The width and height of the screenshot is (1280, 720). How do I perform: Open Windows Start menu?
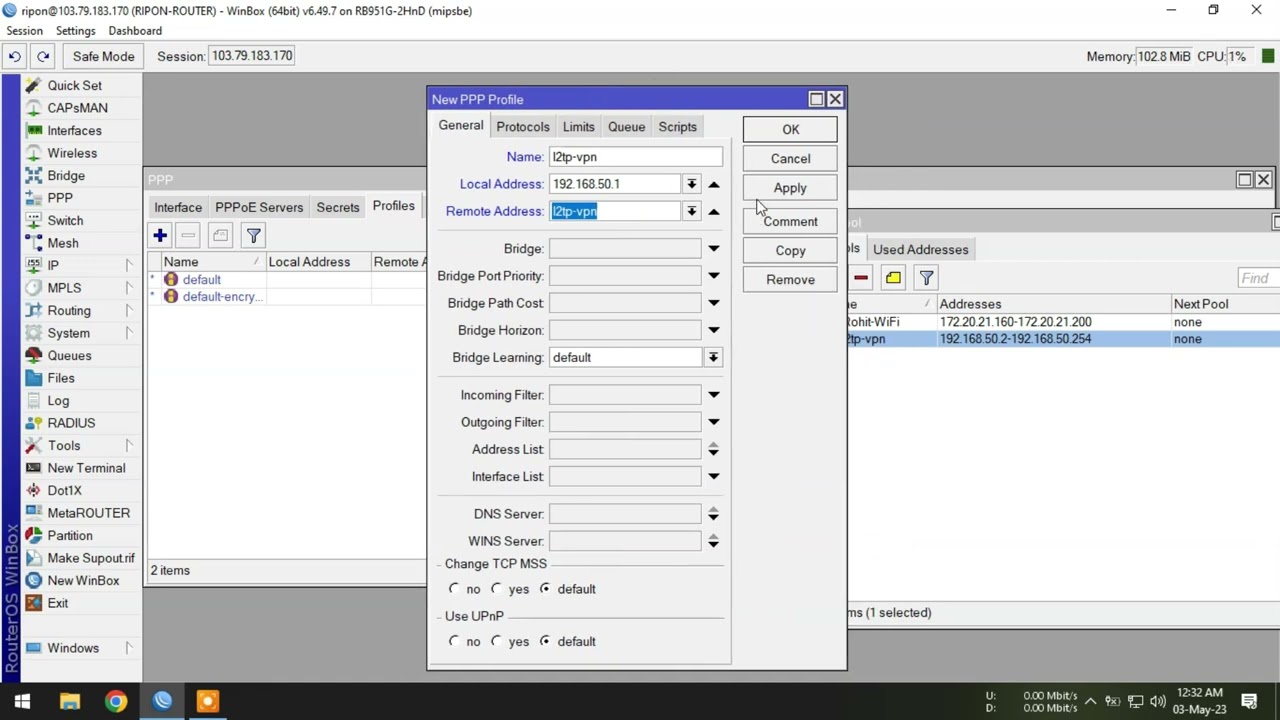point(22,701)
